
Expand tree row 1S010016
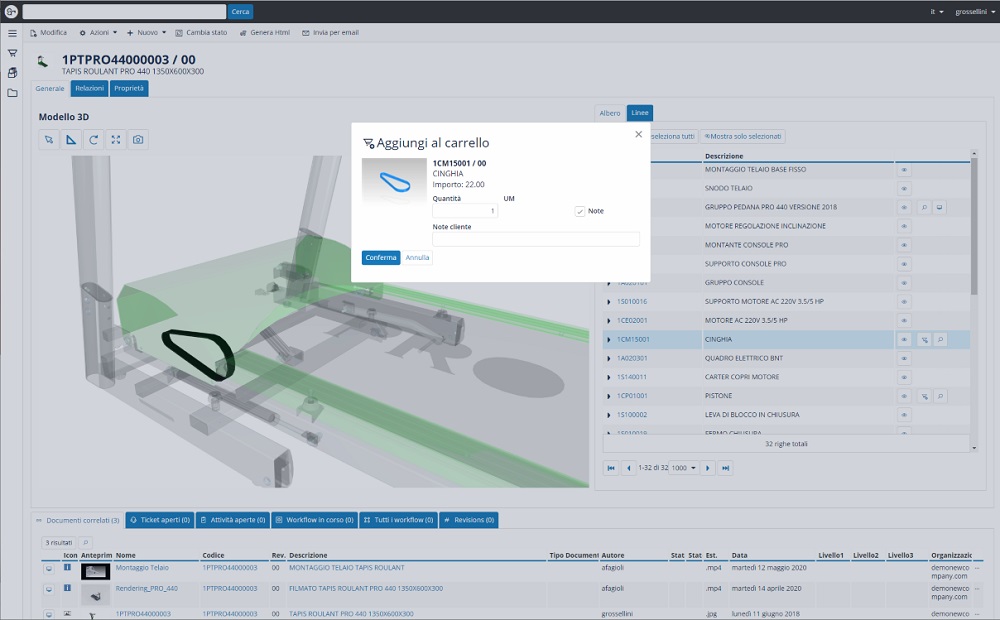pos(608,302)
